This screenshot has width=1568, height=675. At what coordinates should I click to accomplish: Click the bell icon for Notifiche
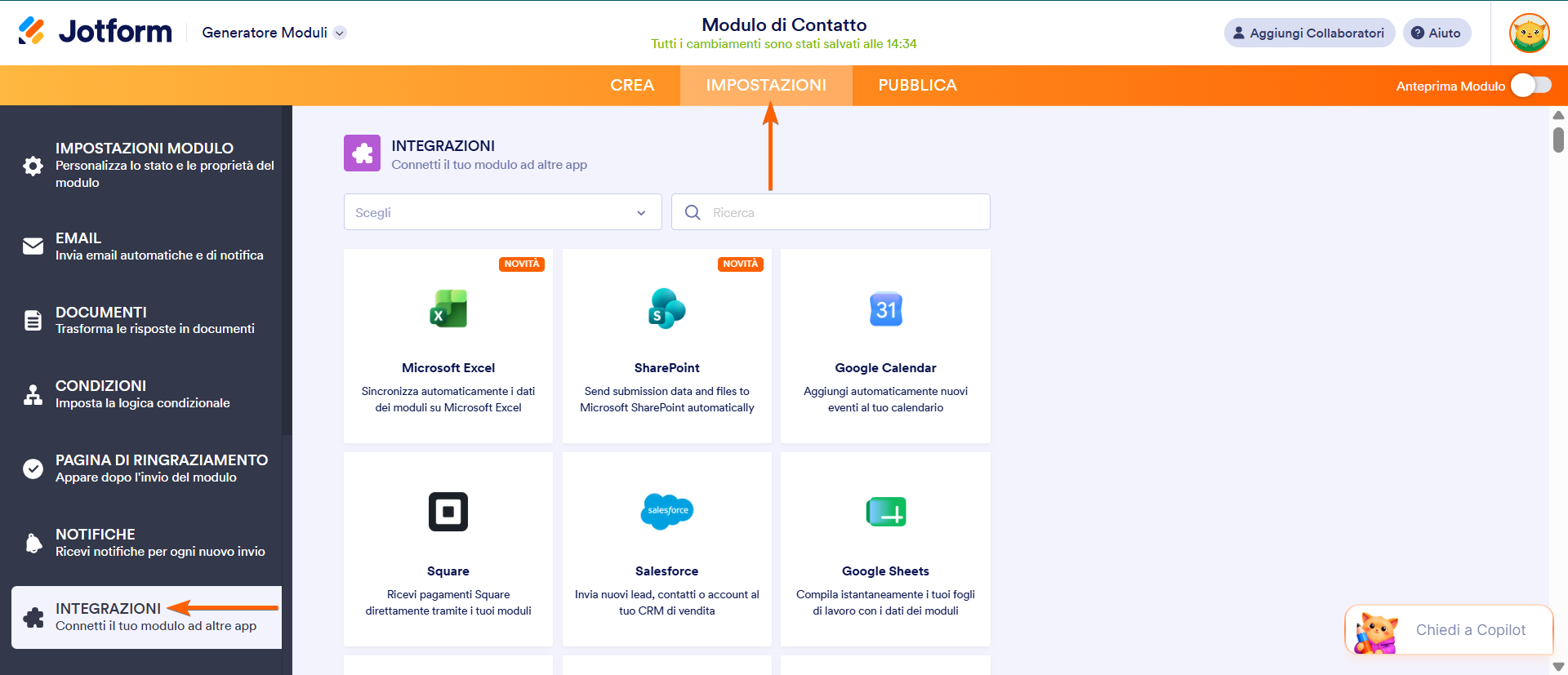coord(33,543)
